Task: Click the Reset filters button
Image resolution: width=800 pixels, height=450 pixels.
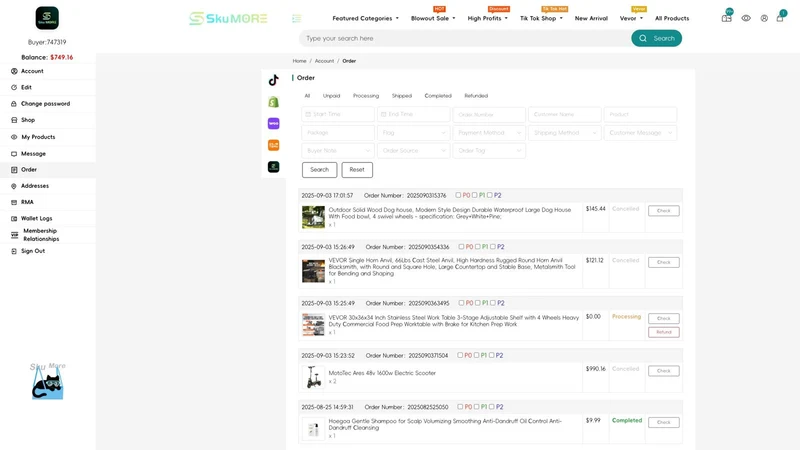Action: point(357,169)
